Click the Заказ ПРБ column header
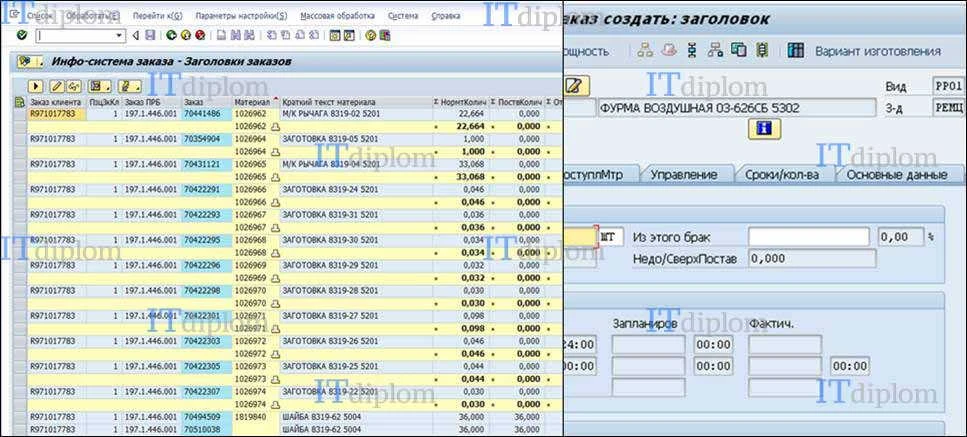Viewport: 967px width, 437px height. (152, 102)
